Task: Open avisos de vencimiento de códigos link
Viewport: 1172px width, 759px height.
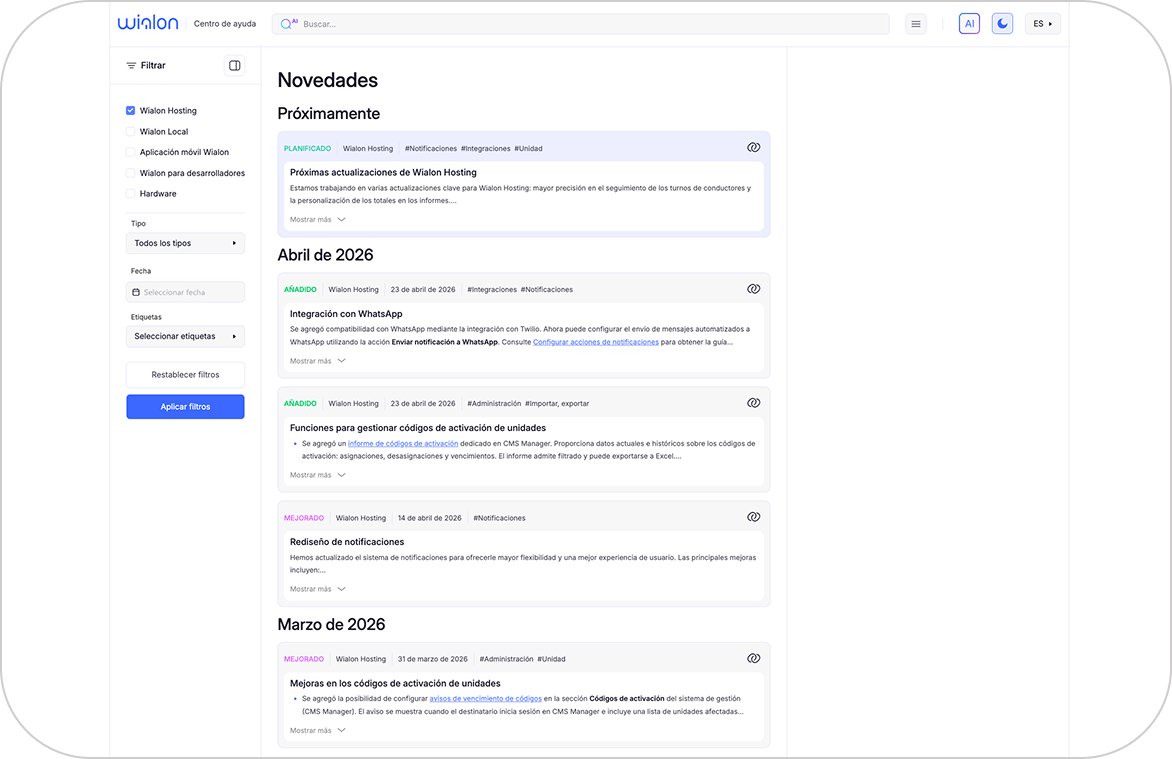Action: pos(486,698)
